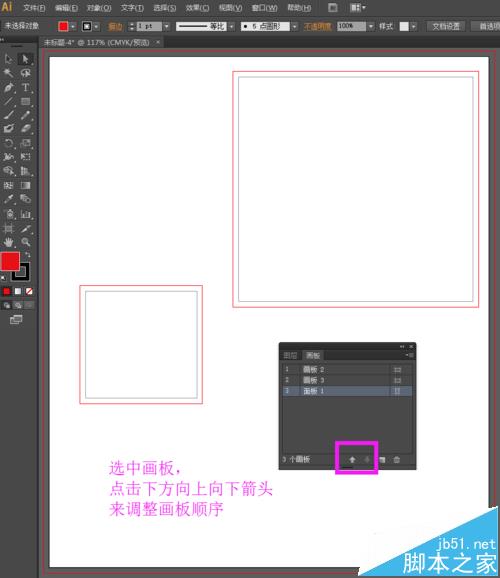
Task: Pick the Lasso tool
Action: (25, 73)
